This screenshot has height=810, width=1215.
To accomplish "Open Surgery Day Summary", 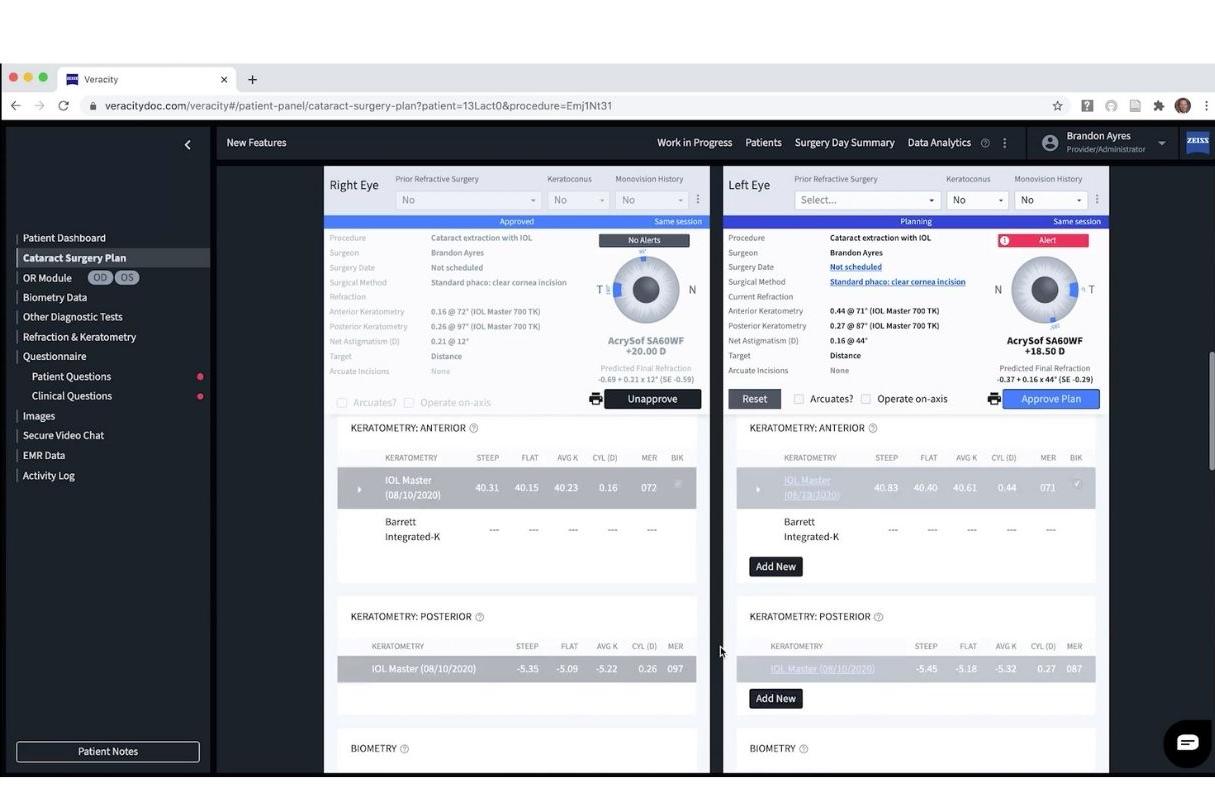I will 845,143.
